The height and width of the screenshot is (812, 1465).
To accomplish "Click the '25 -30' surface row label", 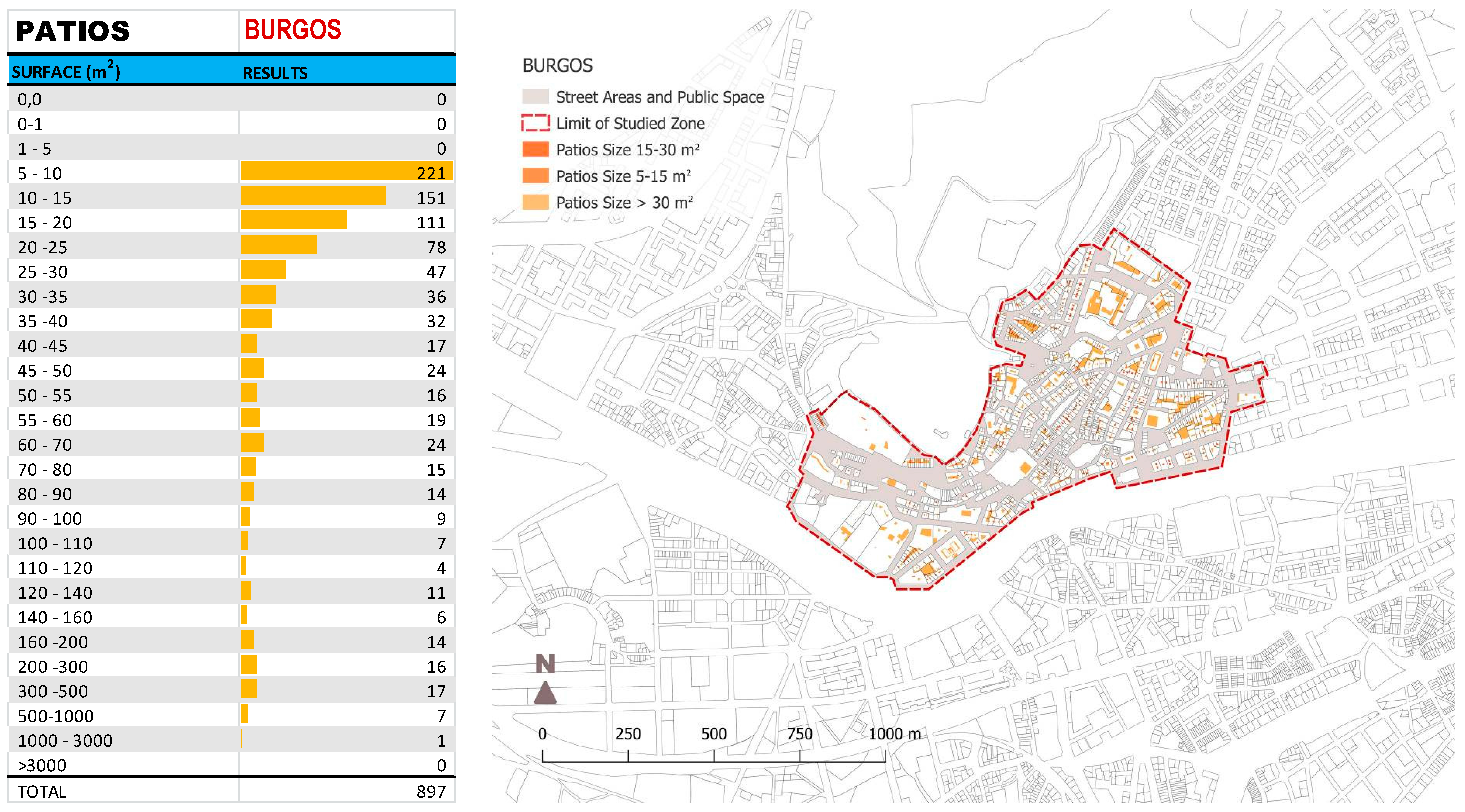I will click(42, 272).
